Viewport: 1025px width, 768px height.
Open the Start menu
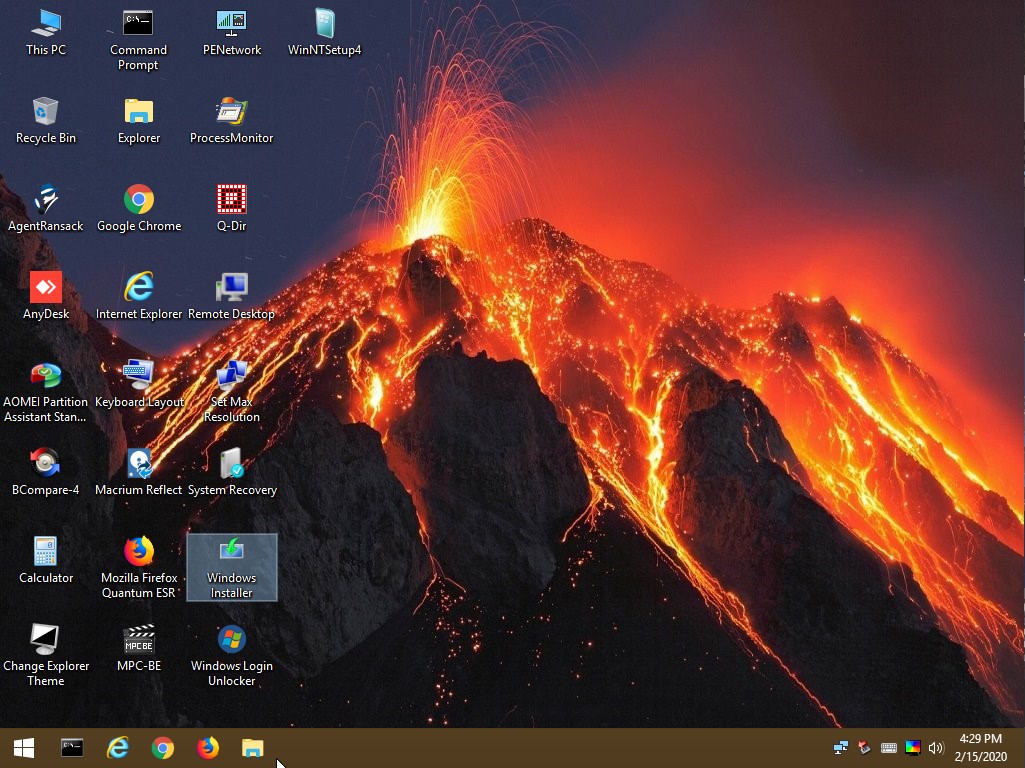22,747
